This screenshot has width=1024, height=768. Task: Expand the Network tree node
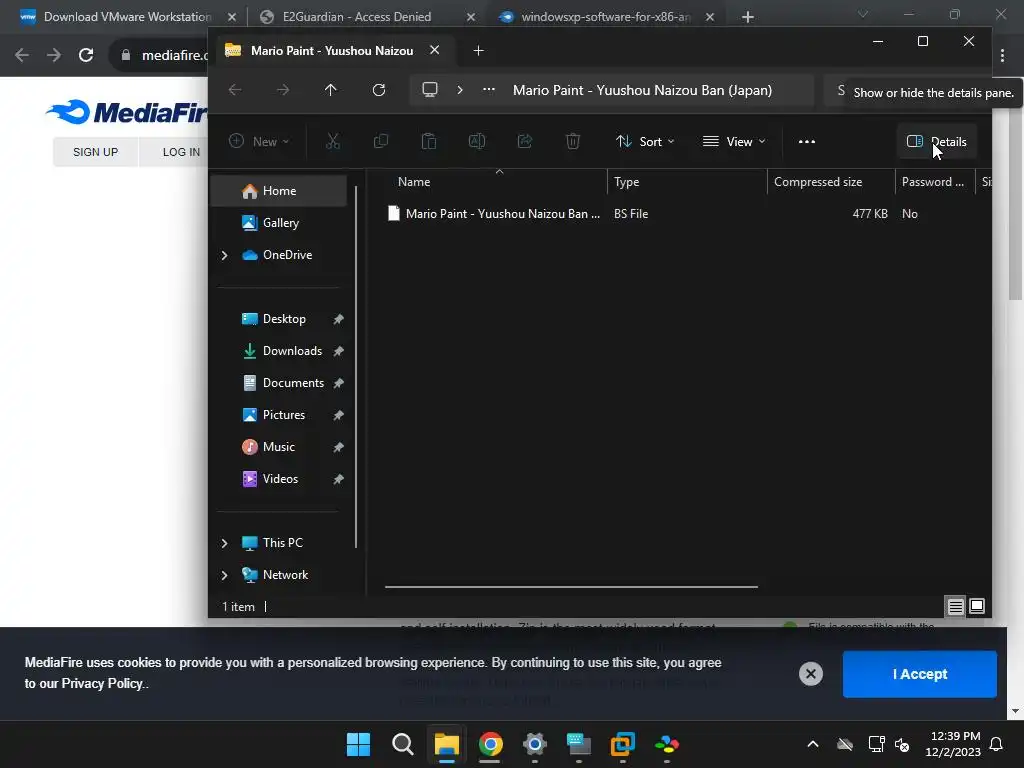224,575
